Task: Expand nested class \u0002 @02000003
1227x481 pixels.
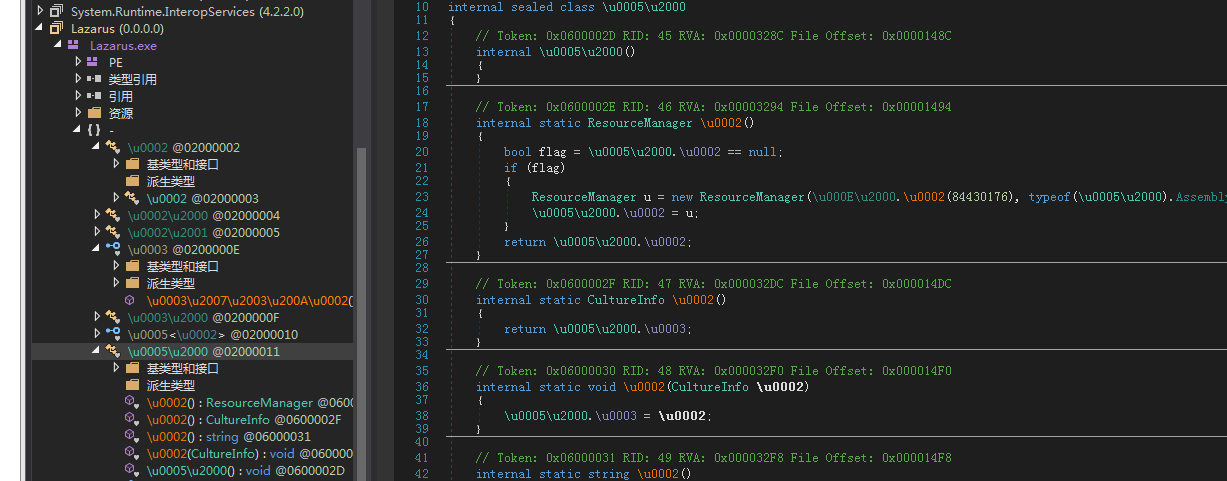Action: click(116, 198)
